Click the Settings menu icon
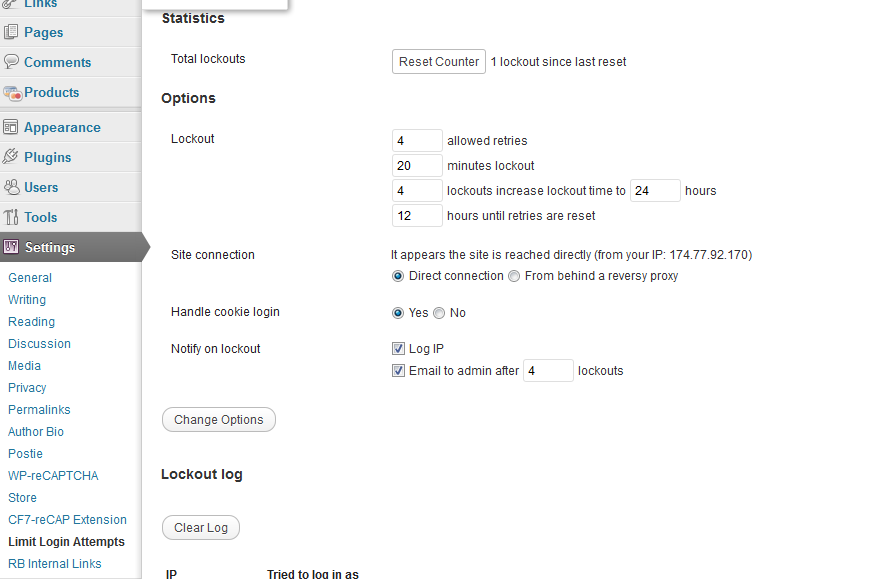This screenshot has width=895, height=579. click(x=11, y=247)
